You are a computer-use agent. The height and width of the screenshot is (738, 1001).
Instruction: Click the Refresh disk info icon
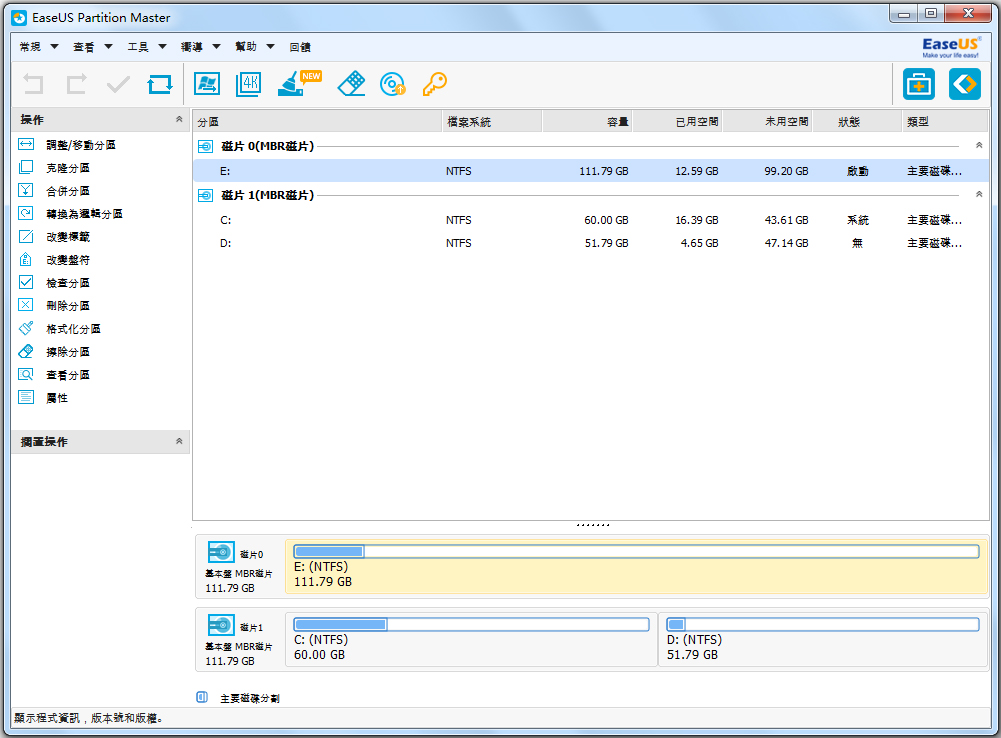point(160,84)
